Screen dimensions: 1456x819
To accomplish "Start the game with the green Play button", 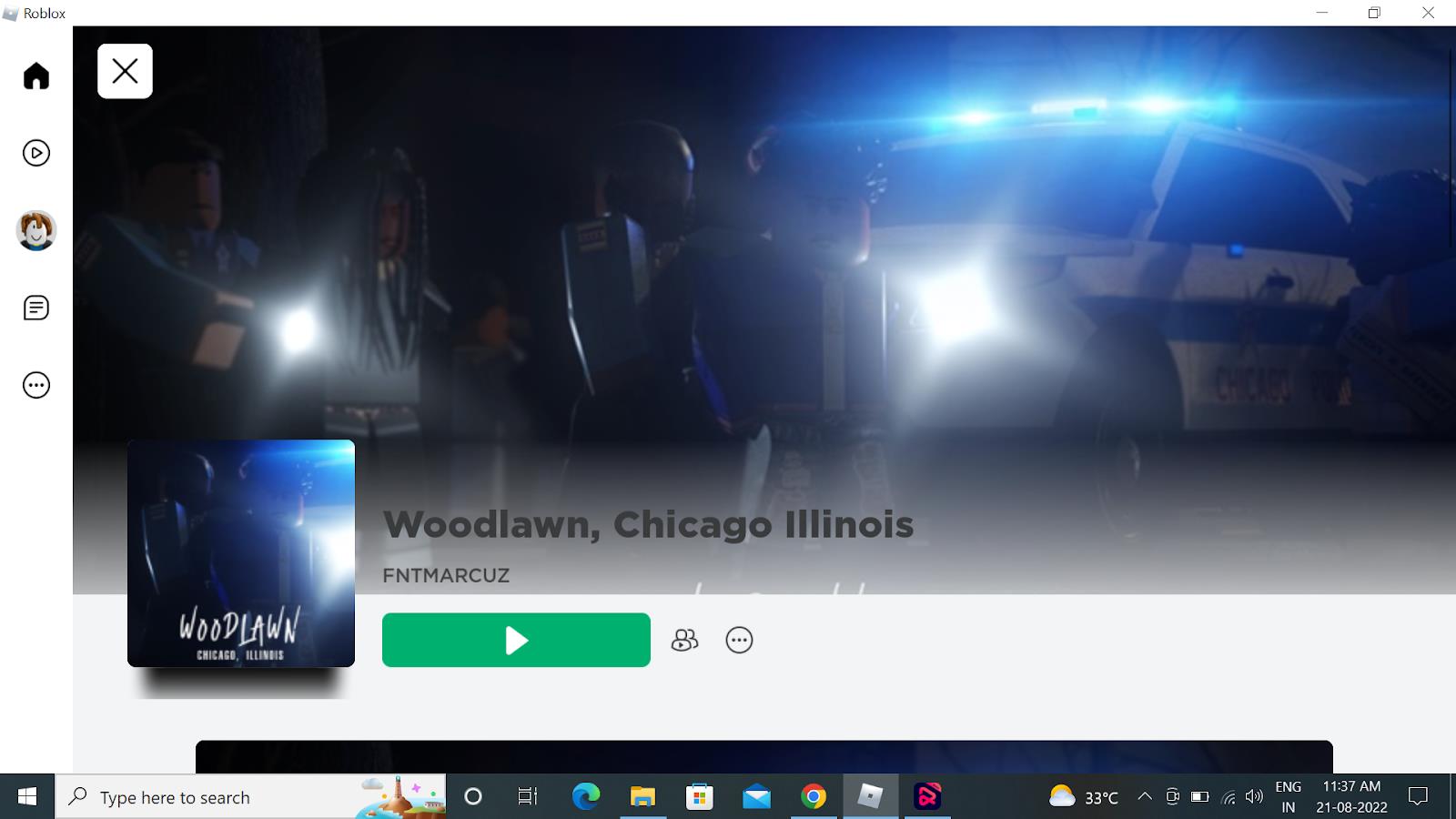I will (516, 640).
